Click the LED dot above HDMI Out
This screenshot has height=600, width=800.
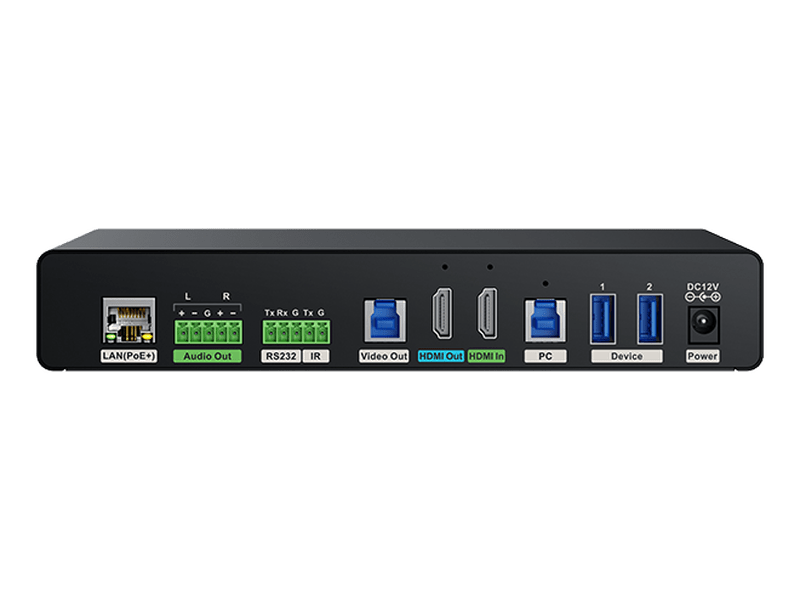coord(445,267)
